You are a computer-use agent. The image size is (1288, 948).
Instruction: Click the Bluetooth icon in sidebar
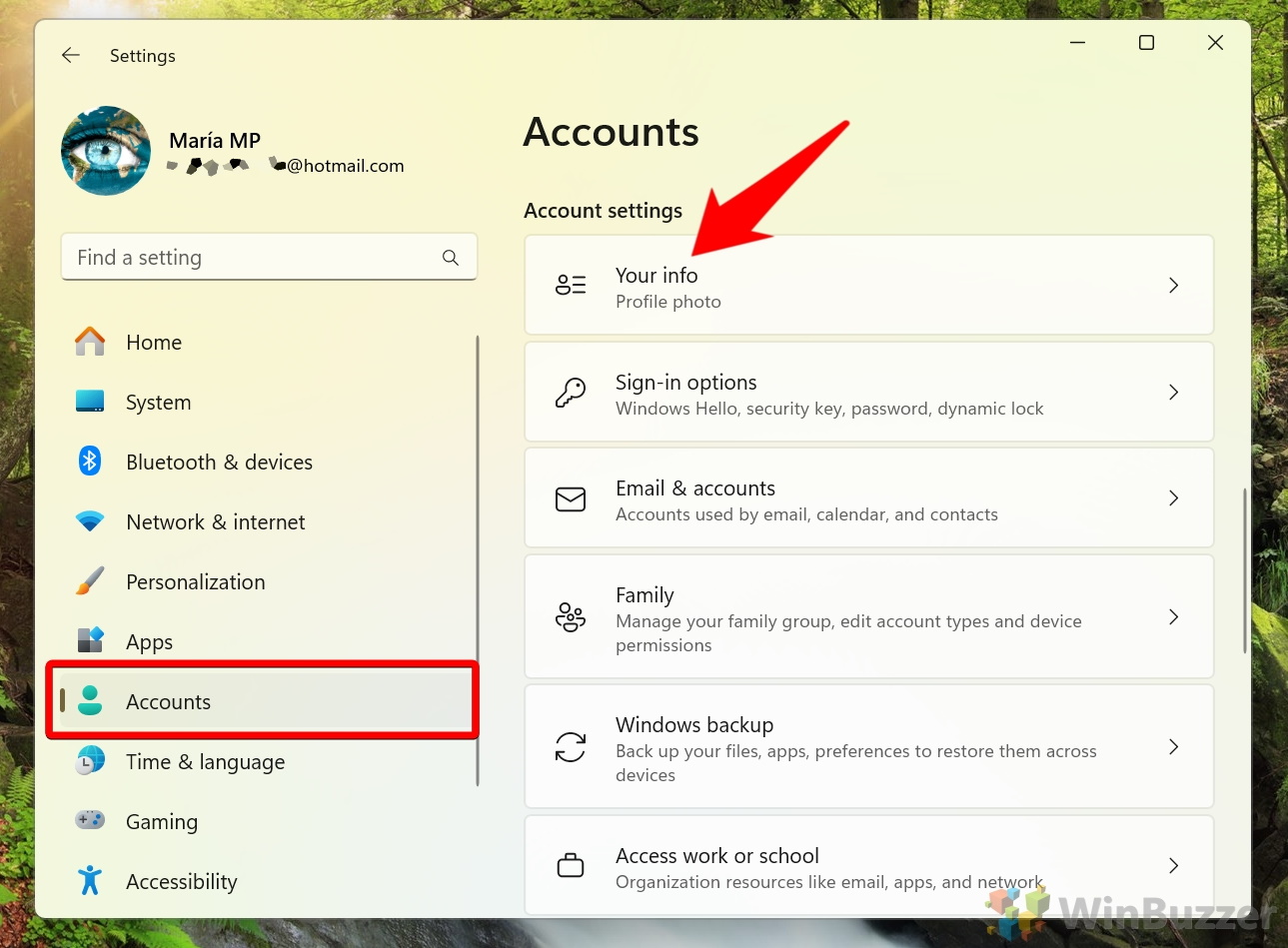coord(90,461)
